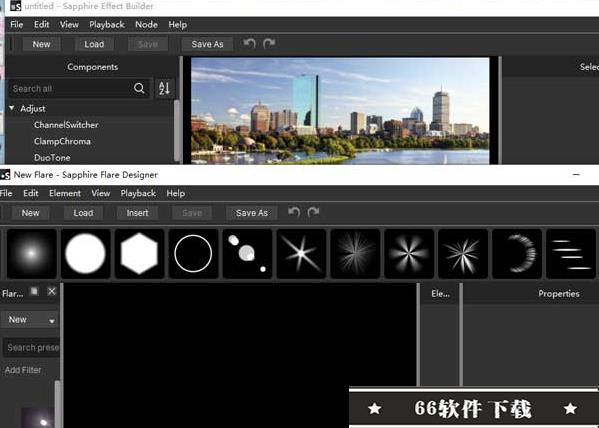Select the Elements panel header

tap(440, 293)
